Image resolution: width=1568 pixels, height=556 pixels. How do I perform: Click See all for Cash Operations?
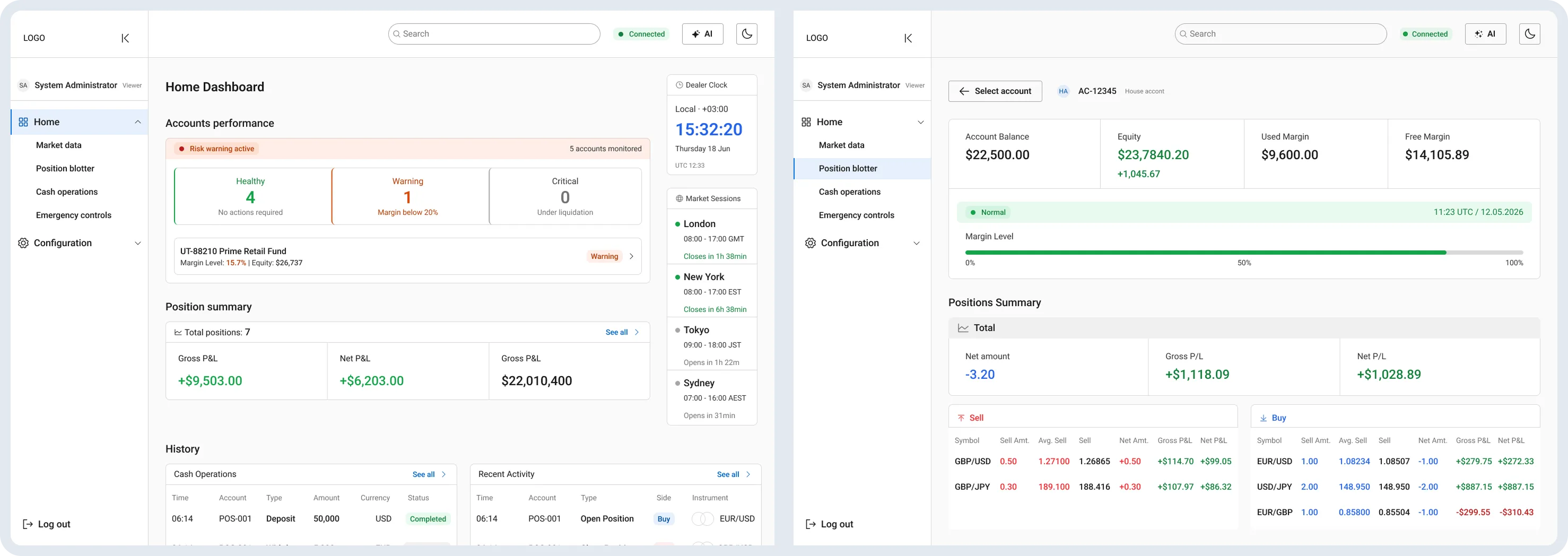pos(429,474)
